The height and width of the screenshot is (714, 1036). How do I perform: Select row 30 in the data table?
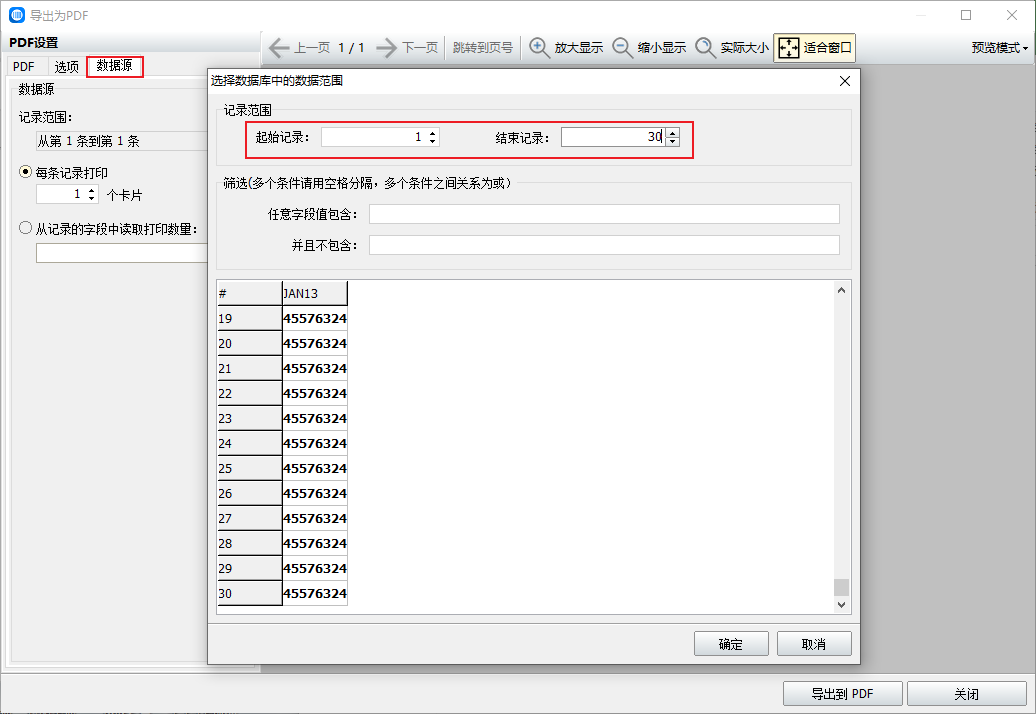tap(282, 594)
